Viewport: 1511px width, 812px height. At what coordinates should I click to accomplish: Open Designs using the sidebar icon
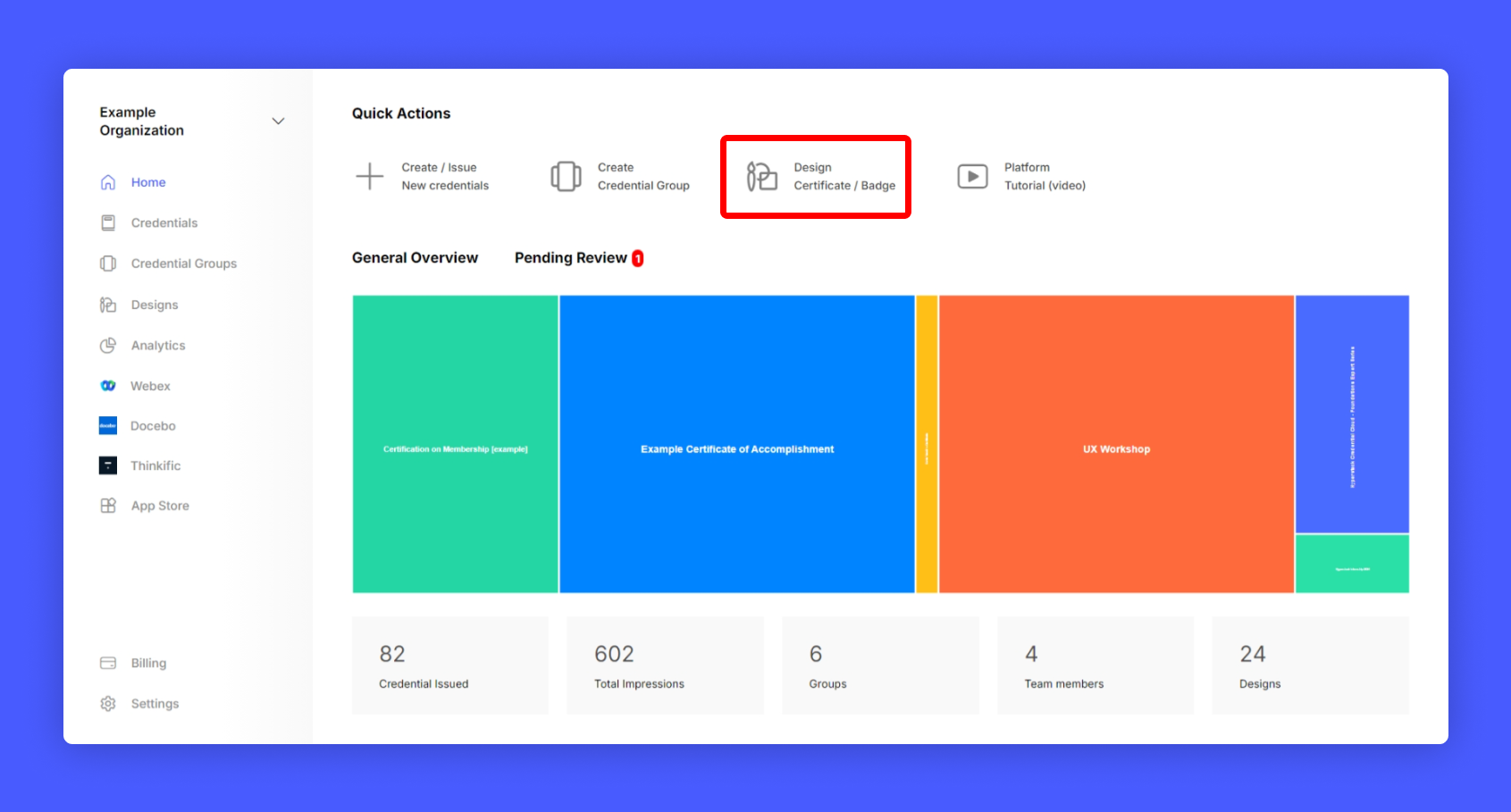(108, 305)
